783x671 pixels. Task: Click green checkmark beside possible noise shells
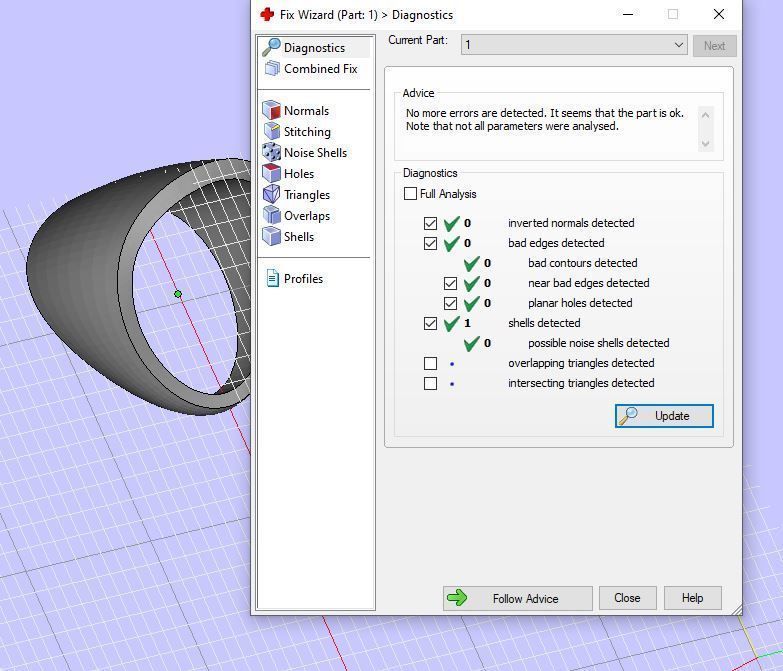(x=471, y=343)
